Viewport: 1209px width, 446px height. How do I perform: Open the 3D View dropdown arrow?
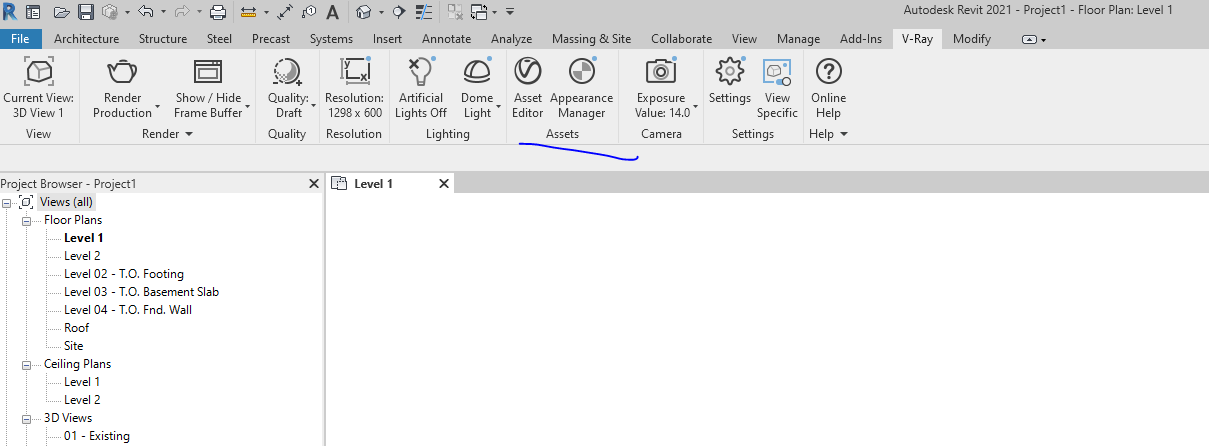point(381,12)
